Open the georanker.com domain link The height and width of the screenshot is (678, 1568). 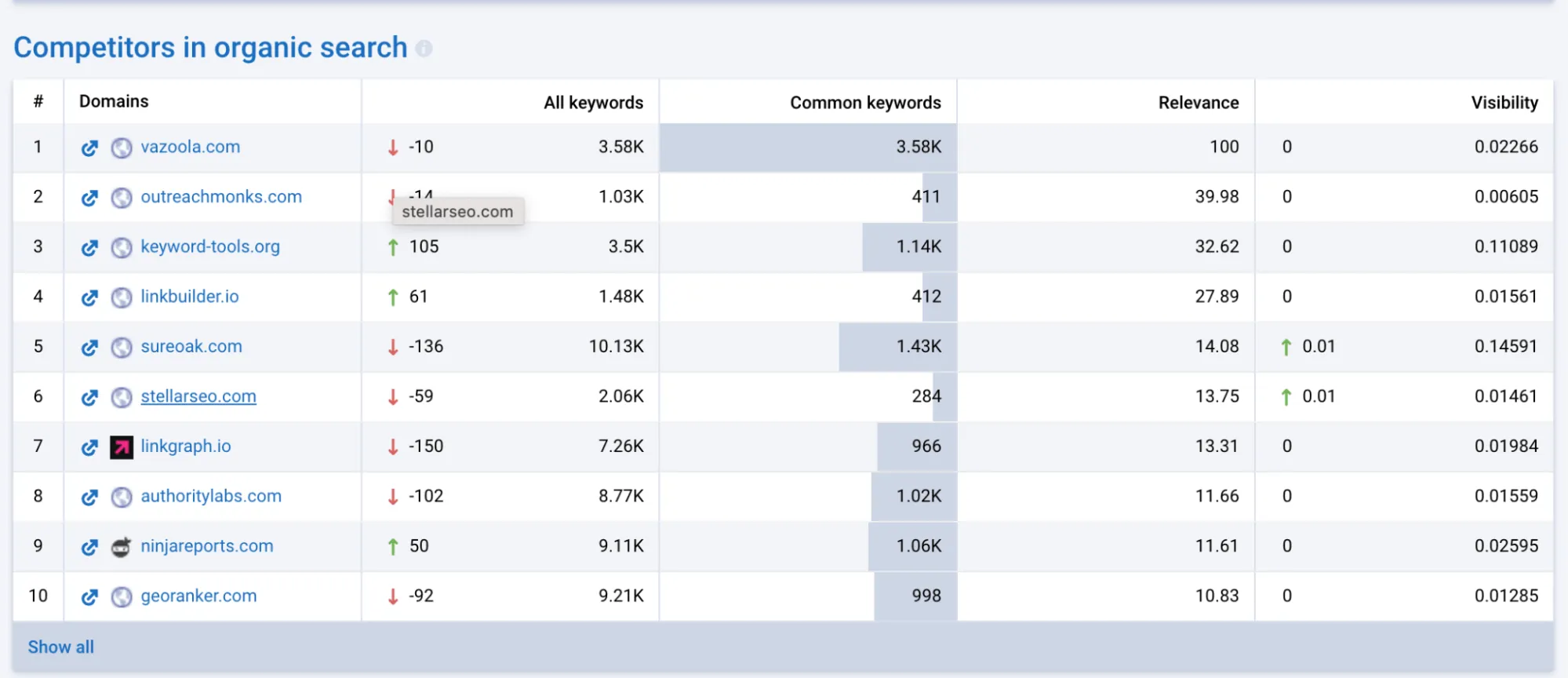point(198,596)
